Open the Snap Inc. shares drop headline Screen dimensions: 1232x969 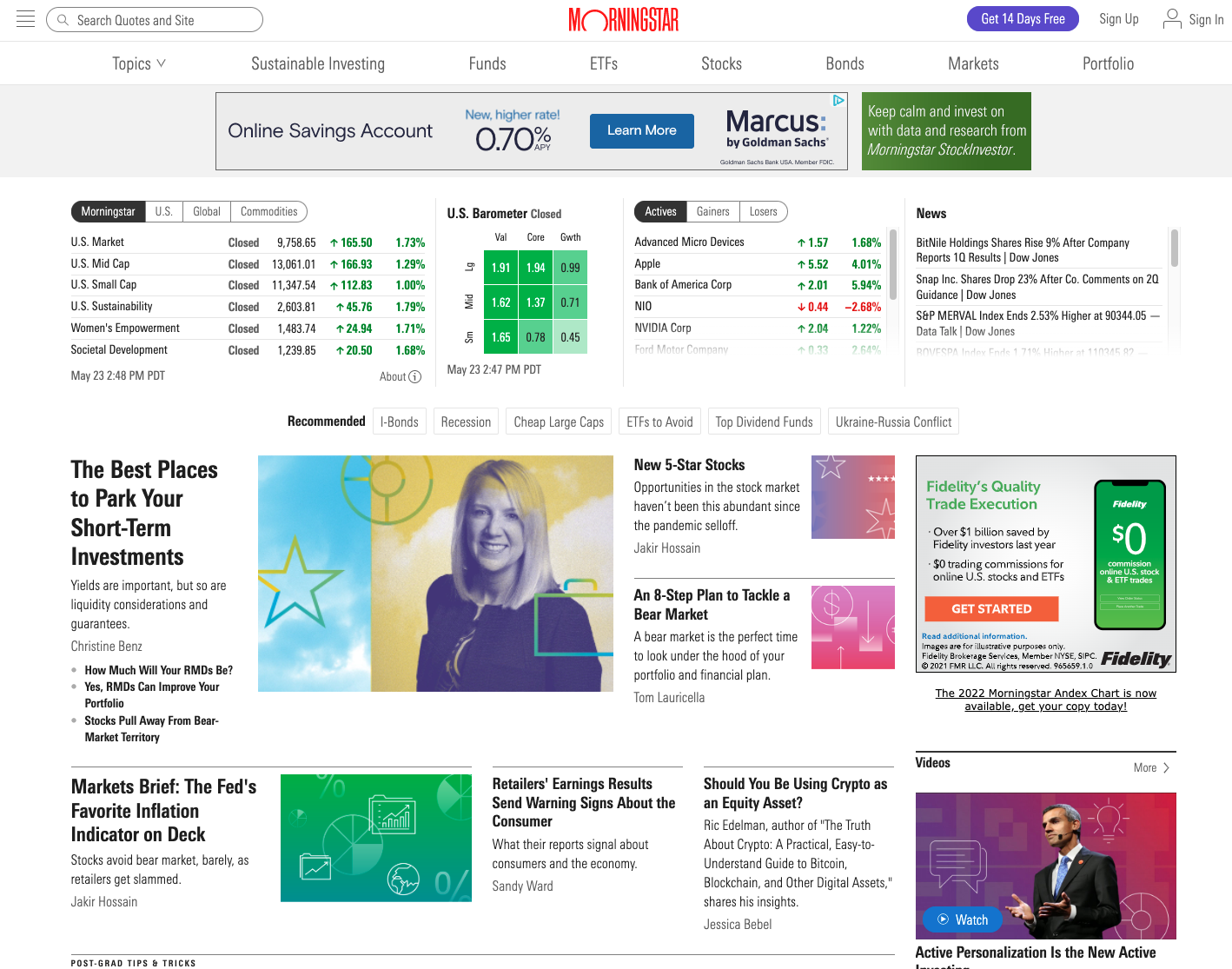[1037, 287]
